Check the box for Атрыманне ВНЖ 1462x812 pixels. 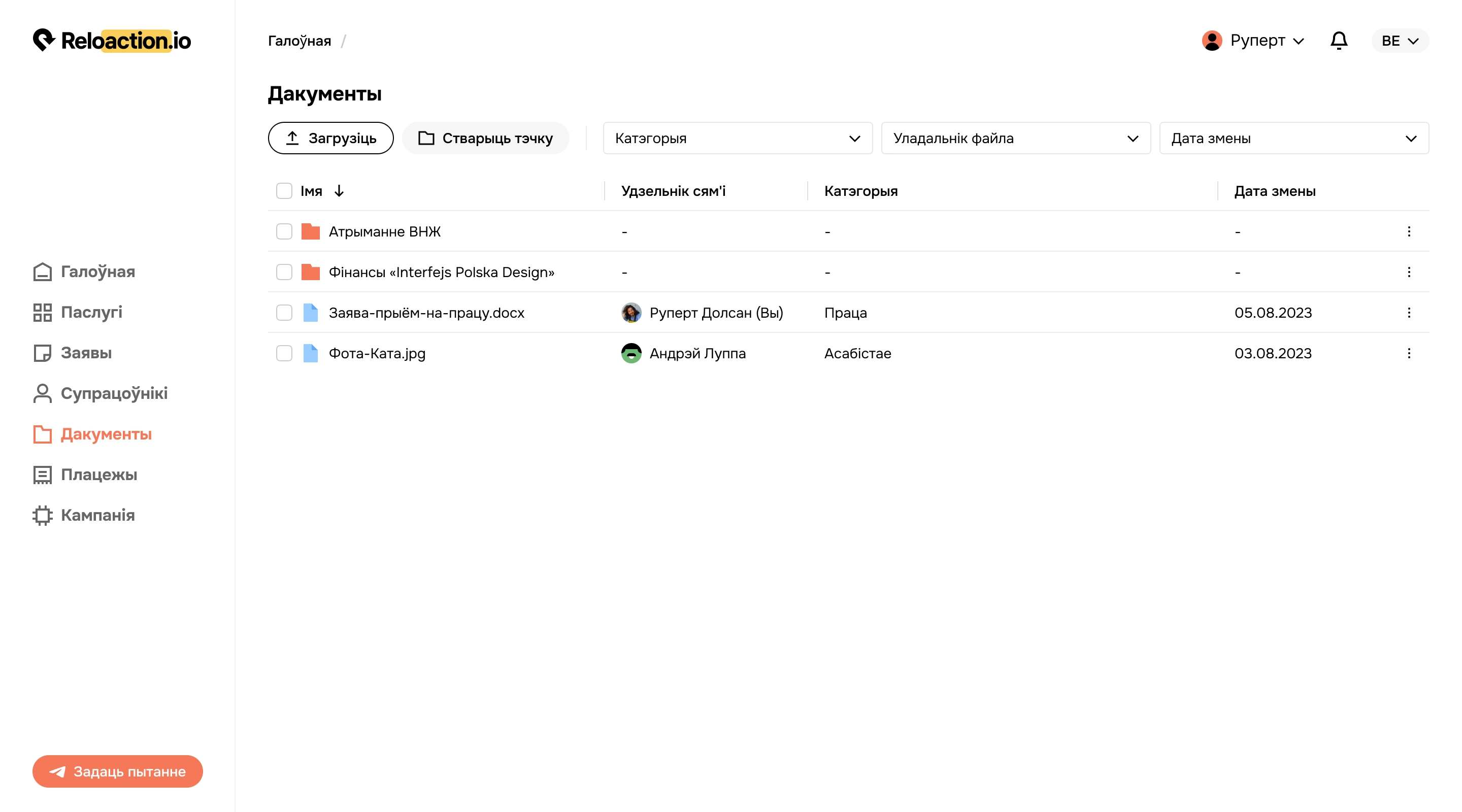284,231
